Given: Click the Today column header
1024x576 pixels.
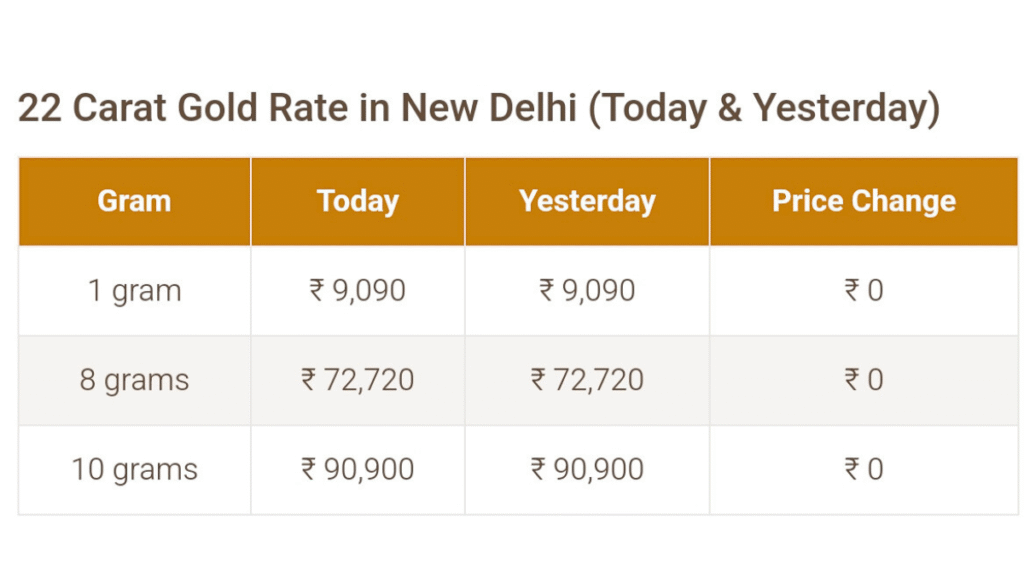Looking at the screenshot, I should click(358, 201).
